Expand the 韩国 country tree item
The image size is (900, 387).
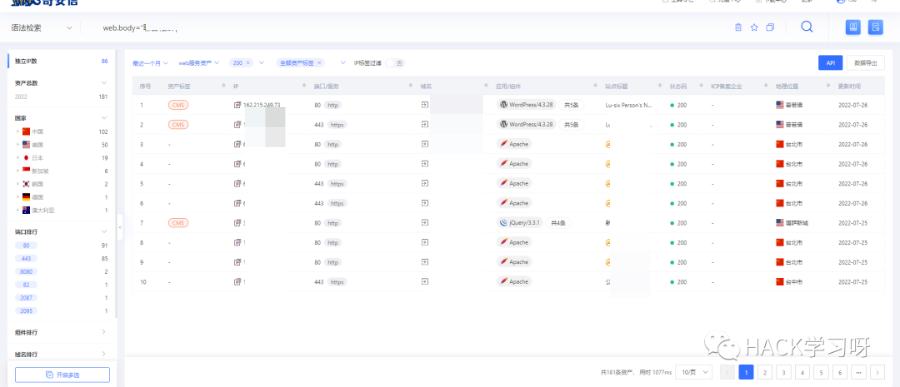(x=18, y=184)
